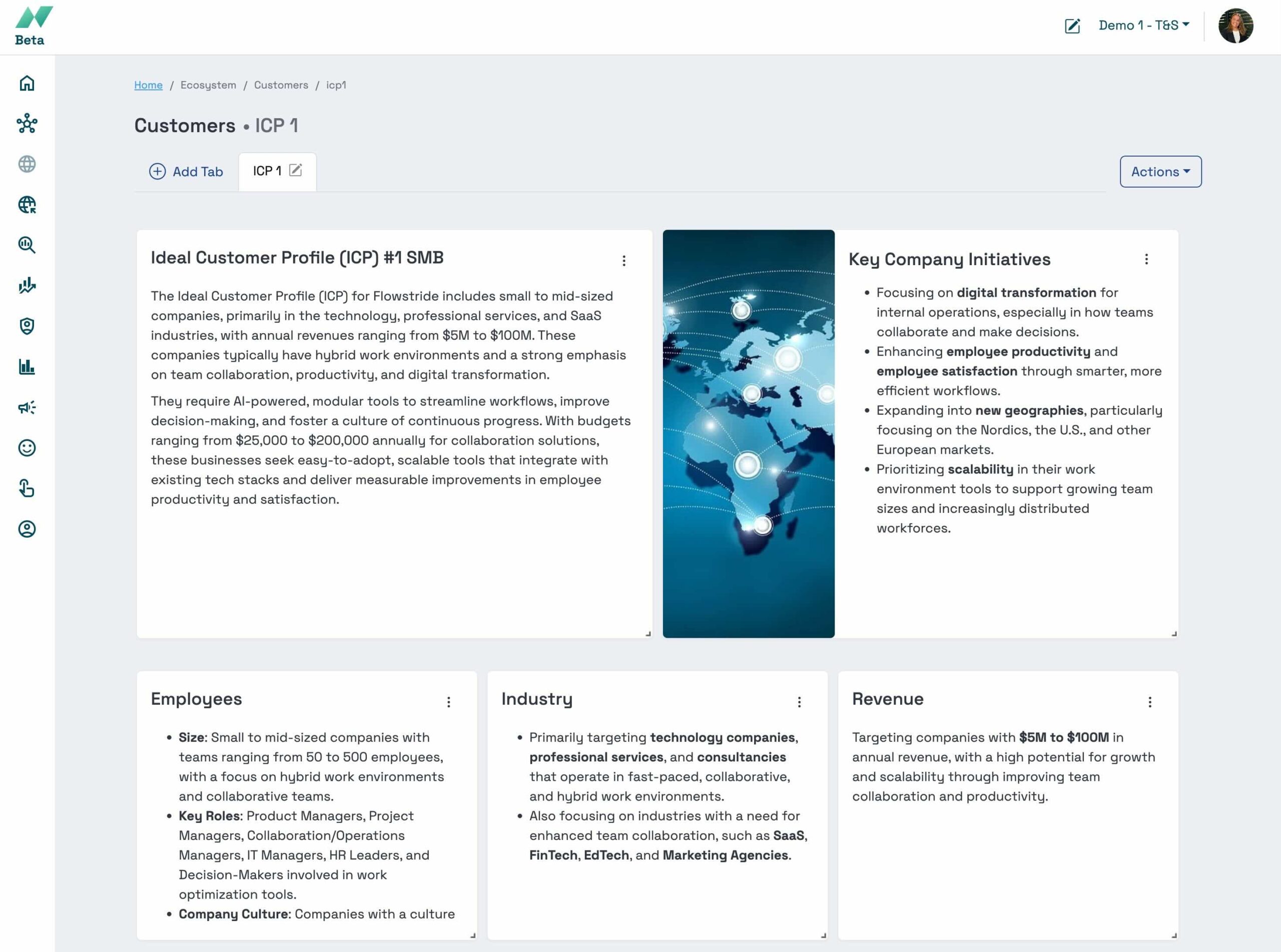Click the world map image tile
Viewport: 1281px width, 952px height.
click(748, 433)
